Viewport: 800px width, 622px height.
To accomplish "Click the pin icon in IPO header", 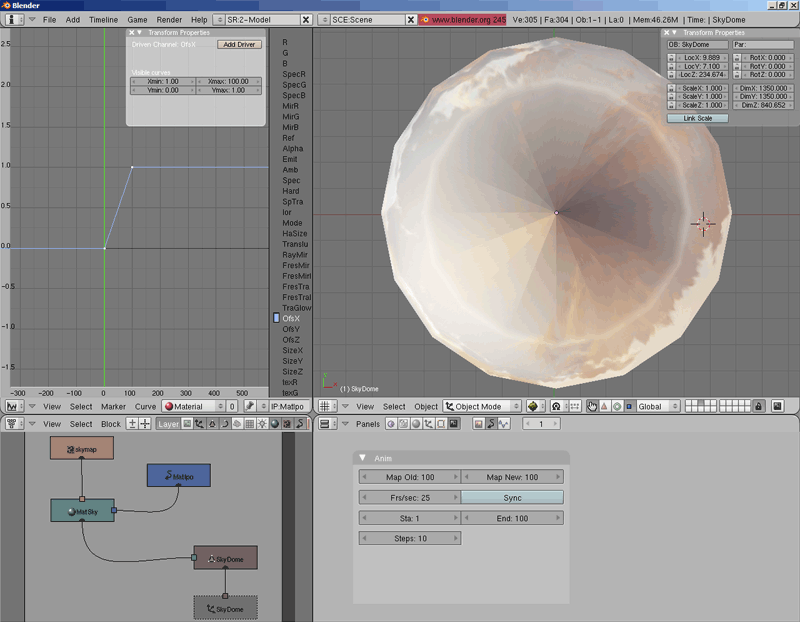I will point(249,406).
